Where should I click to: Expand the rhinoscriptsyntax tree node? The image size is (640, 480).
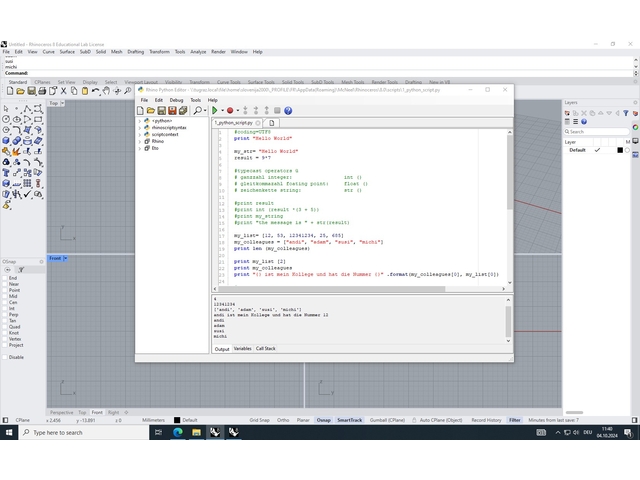click(x=140, y=128)
